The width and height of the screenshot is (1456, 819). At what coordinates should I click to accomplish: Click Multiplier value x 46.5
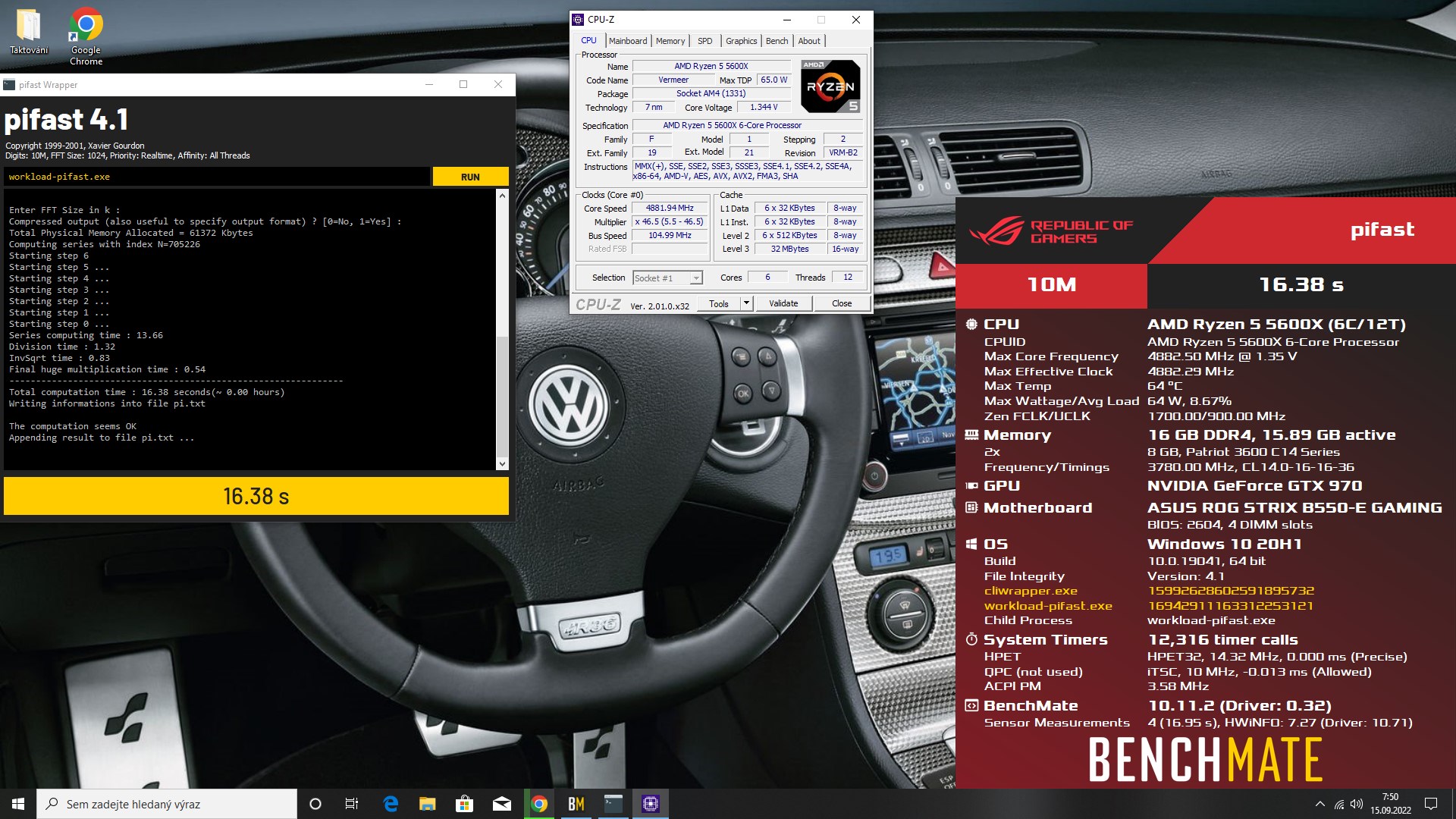(670, 222)
